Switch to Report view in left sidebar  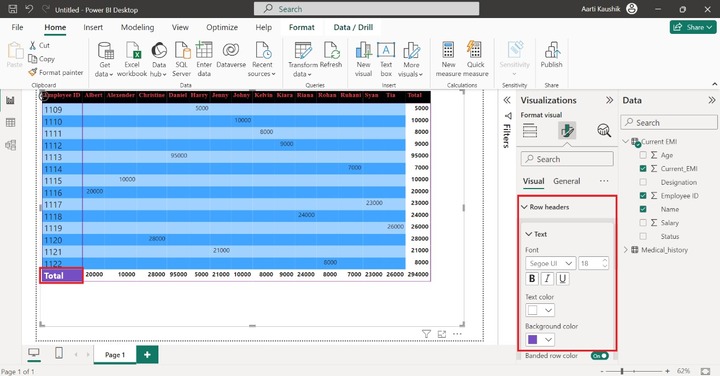pyautogui.click(x=10, y=100)
